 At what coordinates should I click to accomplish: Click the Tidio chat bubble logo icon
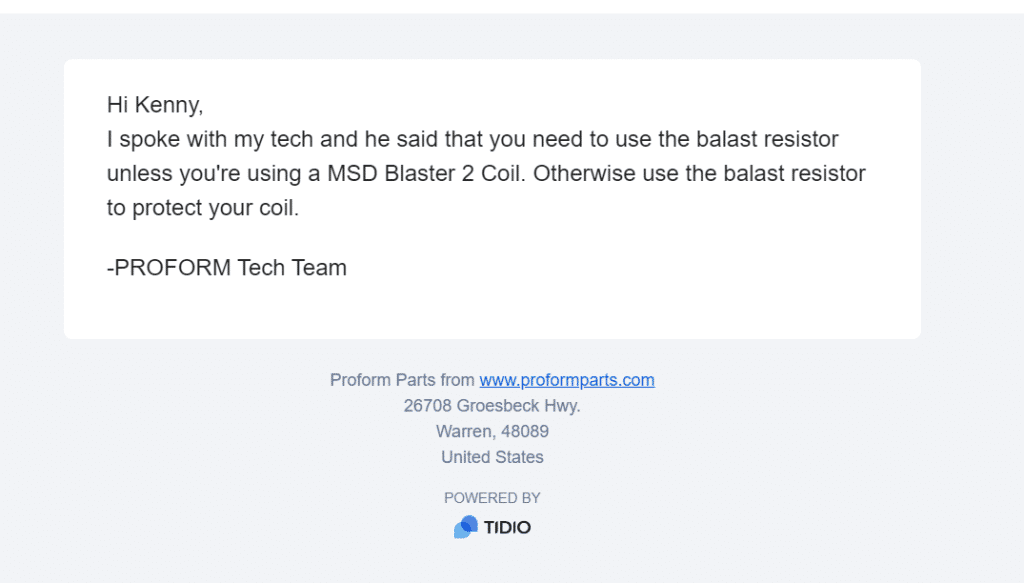(465, 527)
